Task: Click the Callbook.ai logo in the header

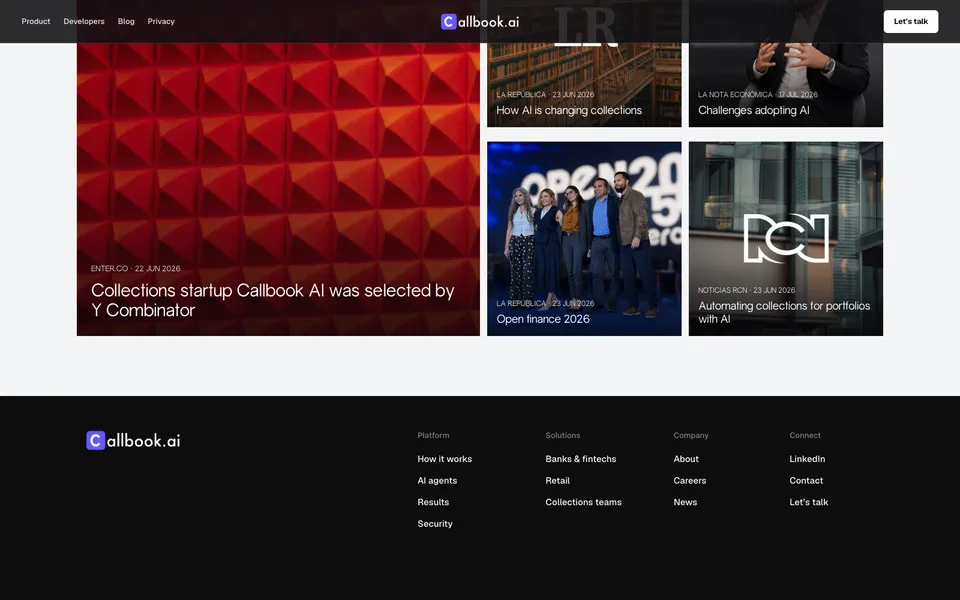Action: (480, 21)
